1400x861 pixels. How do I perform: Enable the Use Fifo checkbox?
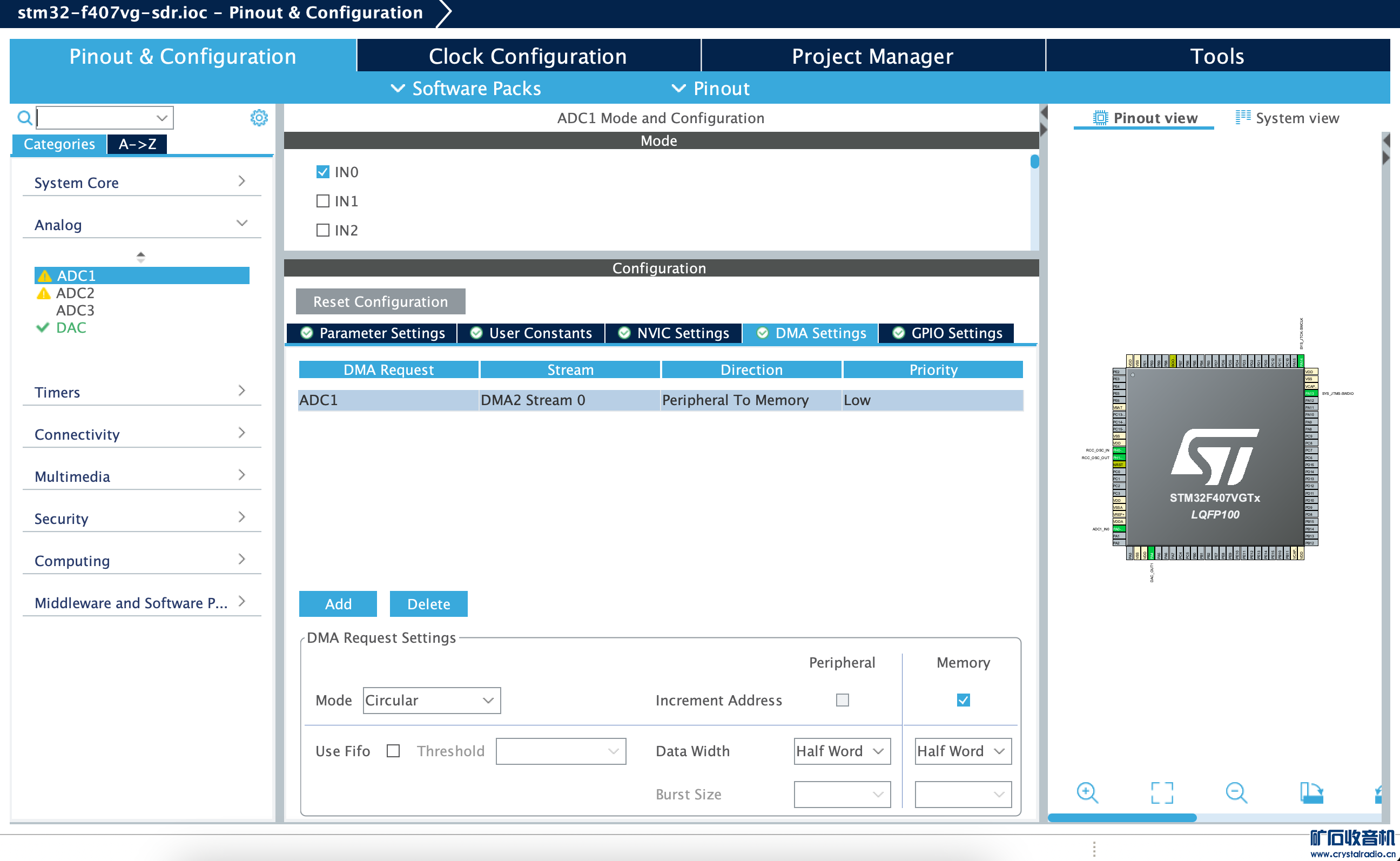coord(393,751)
